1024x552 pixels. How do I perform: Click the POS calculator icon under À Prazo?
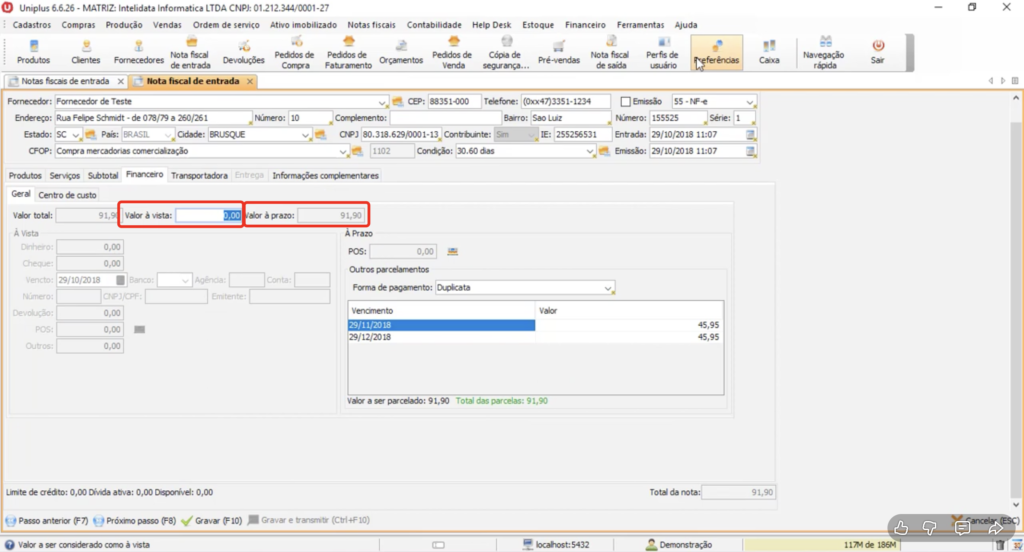(x=453, y=251)
